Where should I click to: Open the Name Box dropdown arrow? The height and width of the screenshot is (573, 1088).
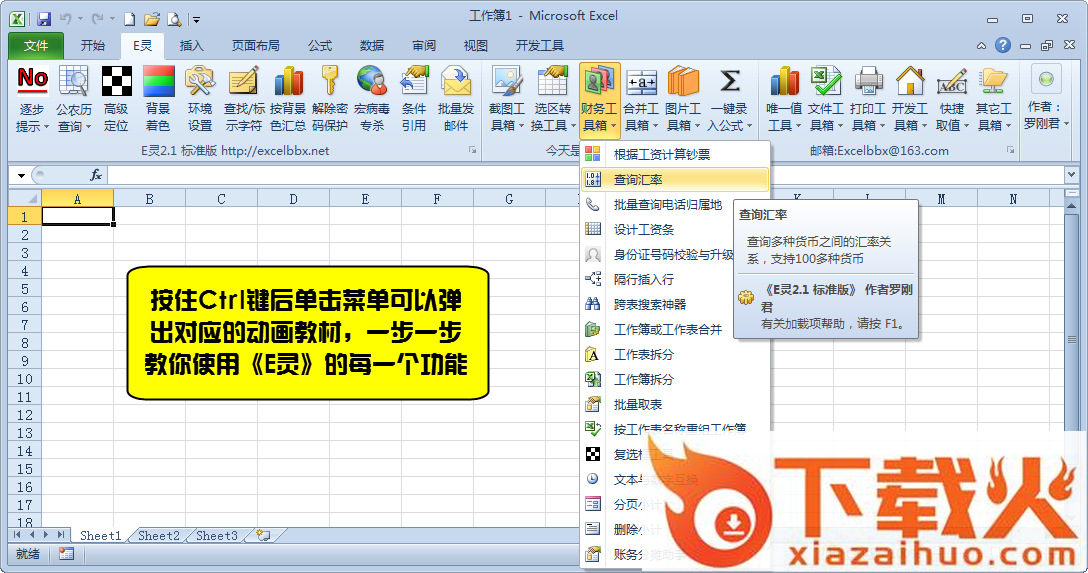[22, 176]
